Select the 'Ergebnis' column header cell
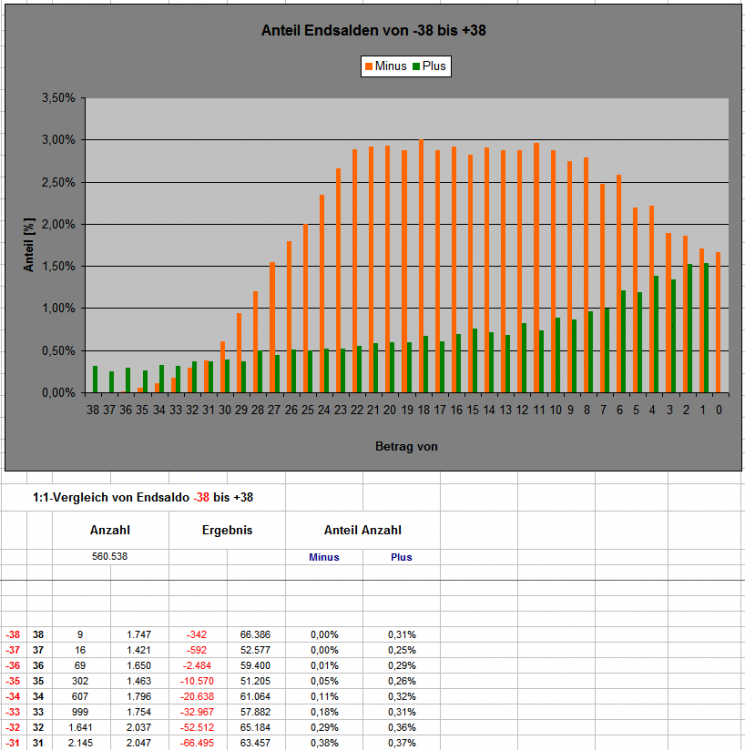 point(227,530)
